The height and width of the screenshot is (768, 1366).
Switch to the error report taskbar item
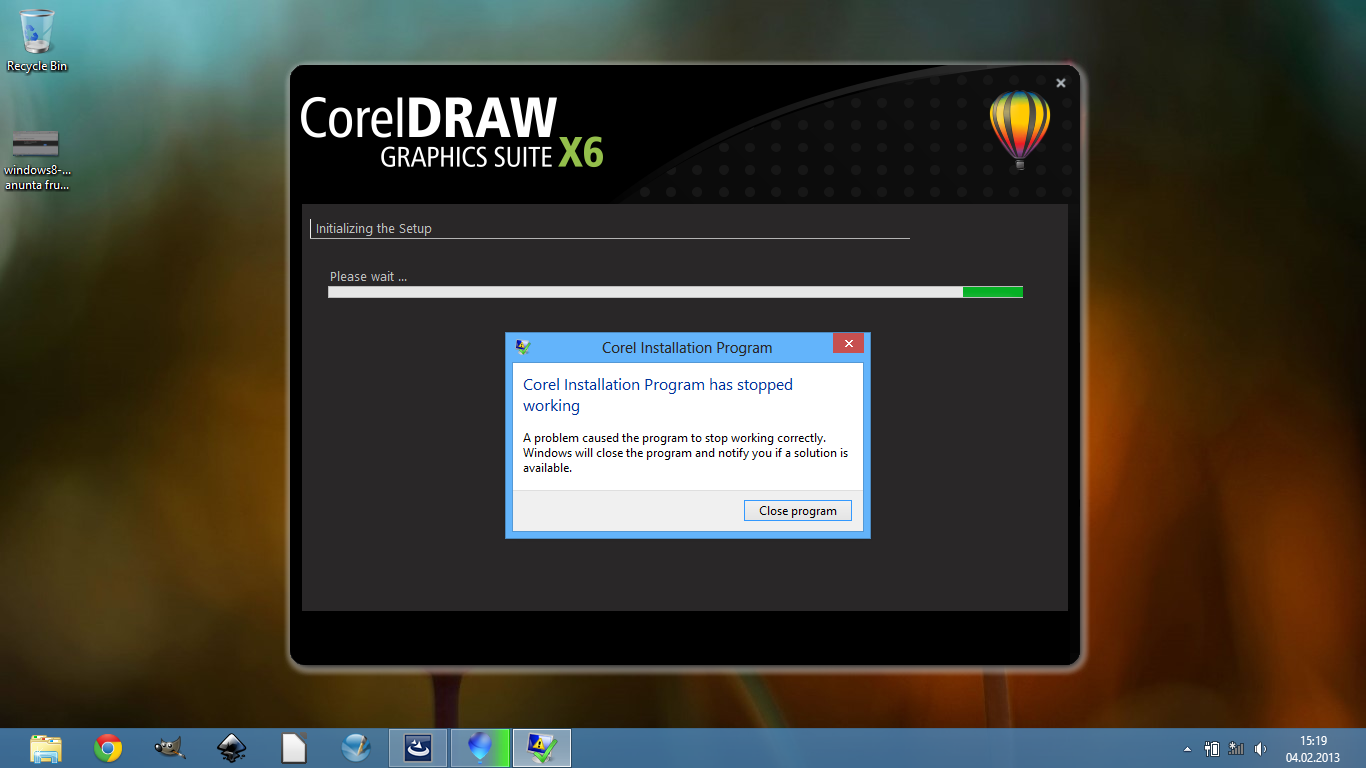[x=542, y=748]
